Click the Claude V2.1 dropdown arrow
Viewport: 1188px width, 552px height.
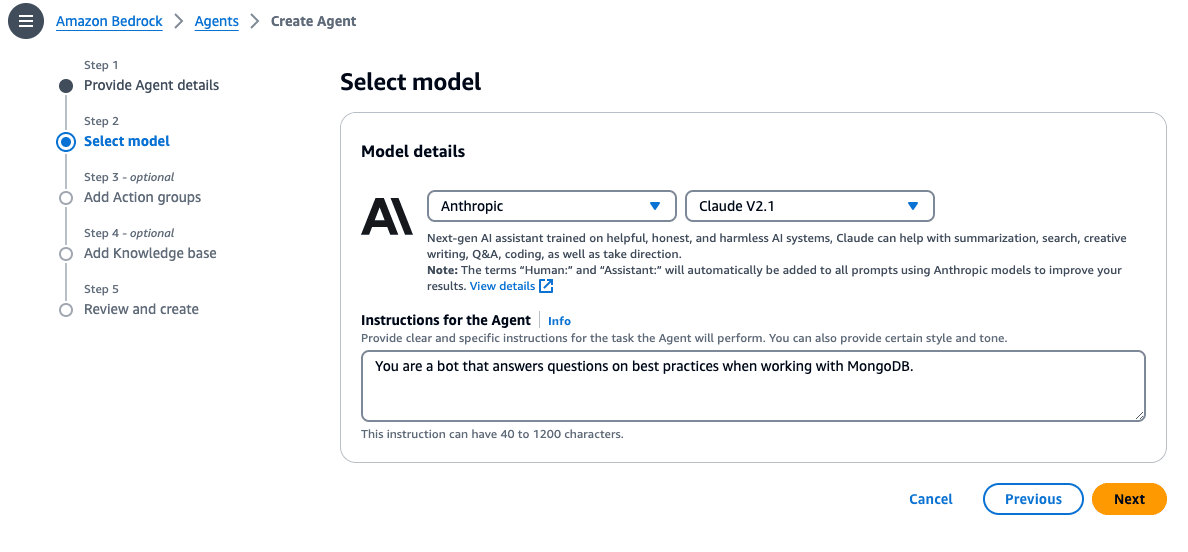click(x=912, y=206)
